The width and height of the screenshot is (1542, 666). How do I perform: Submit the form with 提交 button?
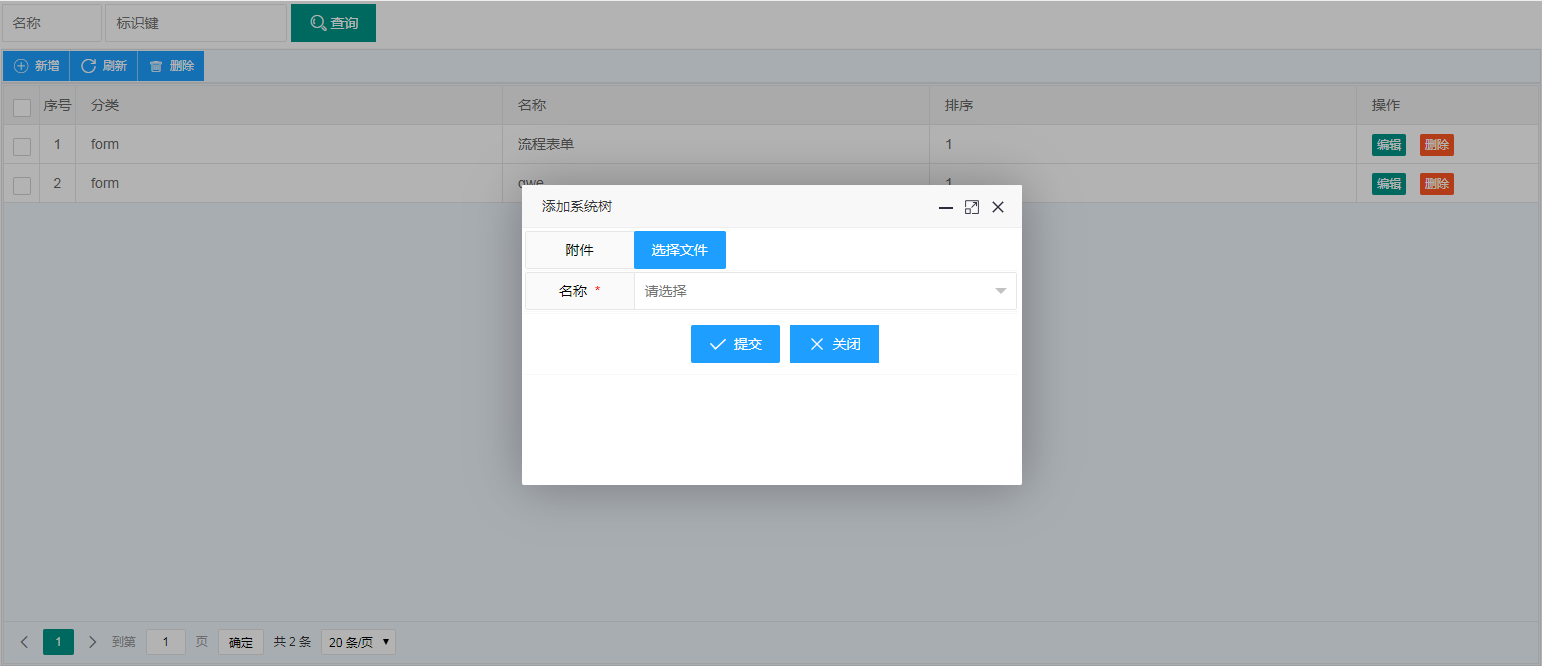tap(735, 344)
